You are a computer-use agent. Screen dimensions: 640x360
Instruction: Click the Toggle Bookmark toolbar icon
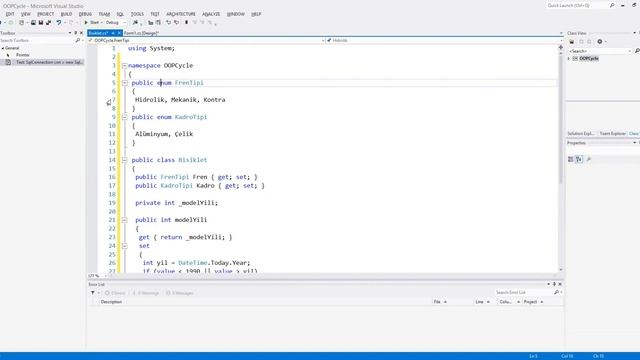tap(187, 22)
